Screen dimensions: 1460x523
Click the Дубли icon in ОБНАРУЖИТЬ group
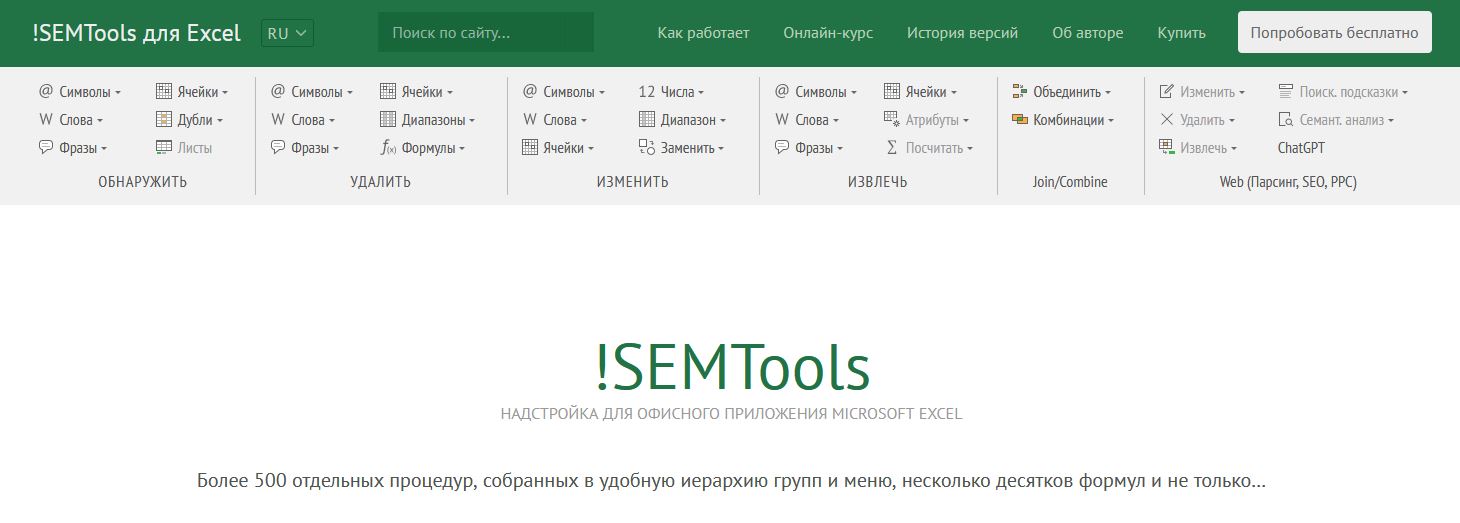coord(164,120)
